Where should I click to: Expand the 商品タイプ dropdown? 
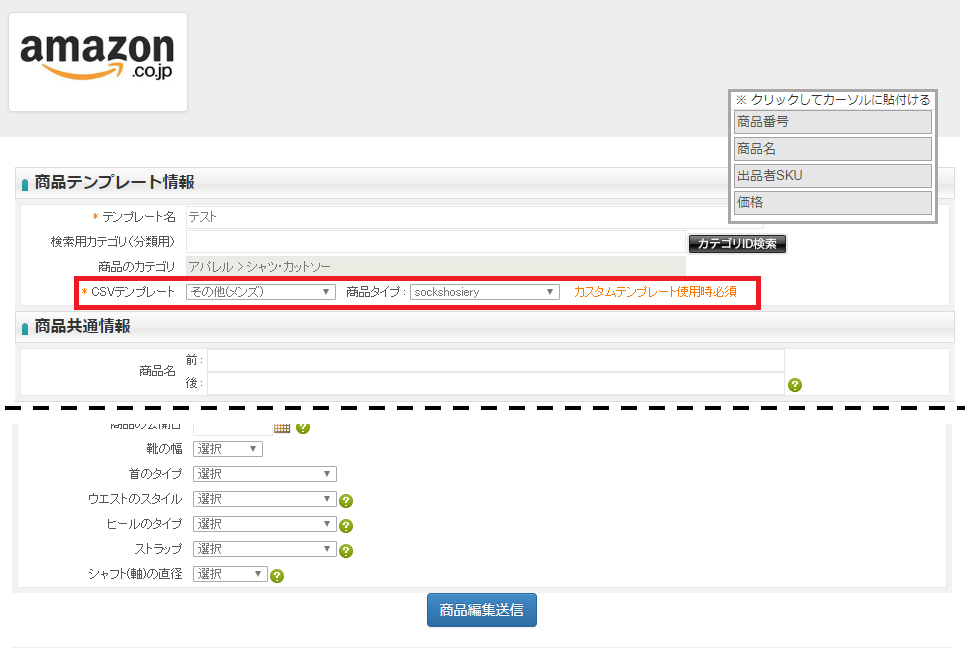pos(484,292)
